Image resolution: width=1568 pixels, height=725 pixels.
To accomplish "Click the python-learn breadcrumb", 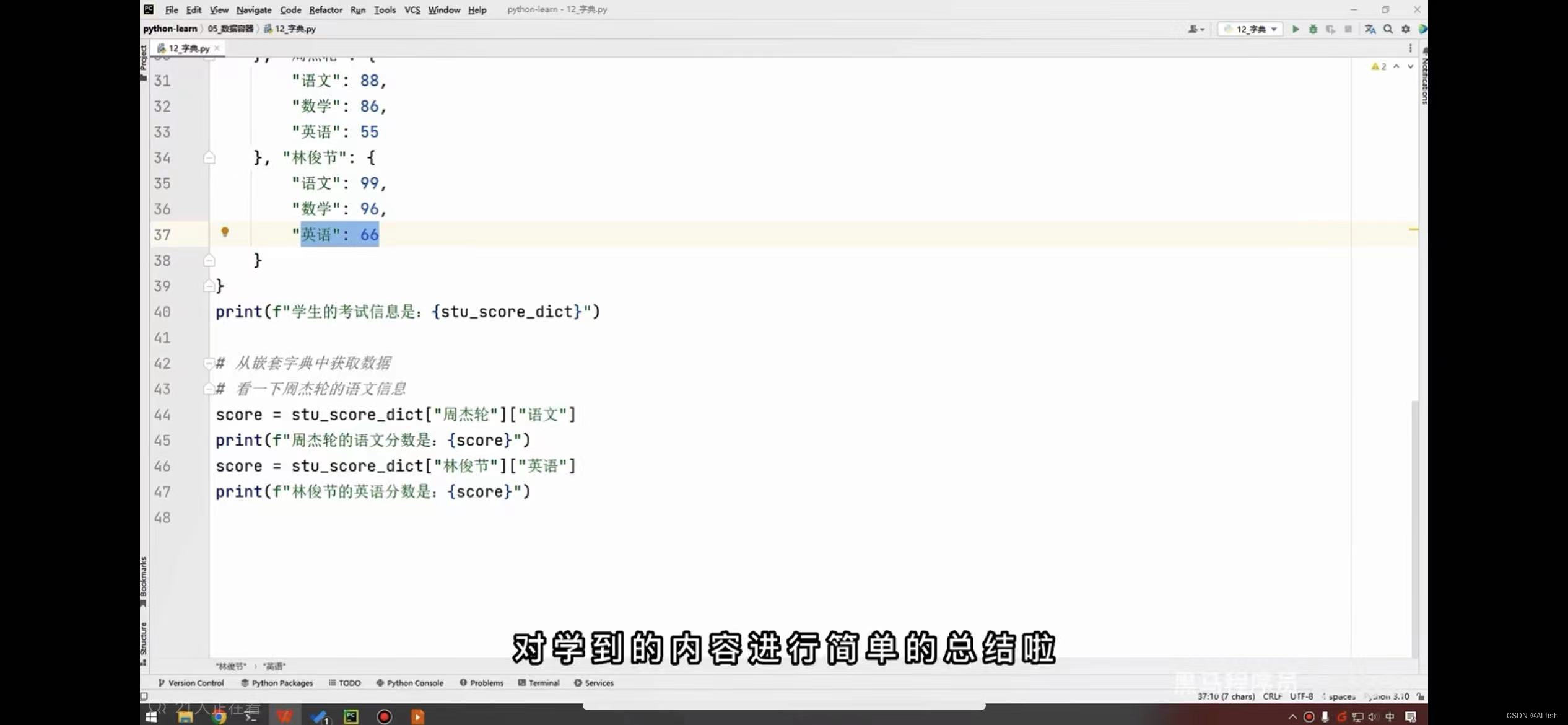I will (170, 29).
